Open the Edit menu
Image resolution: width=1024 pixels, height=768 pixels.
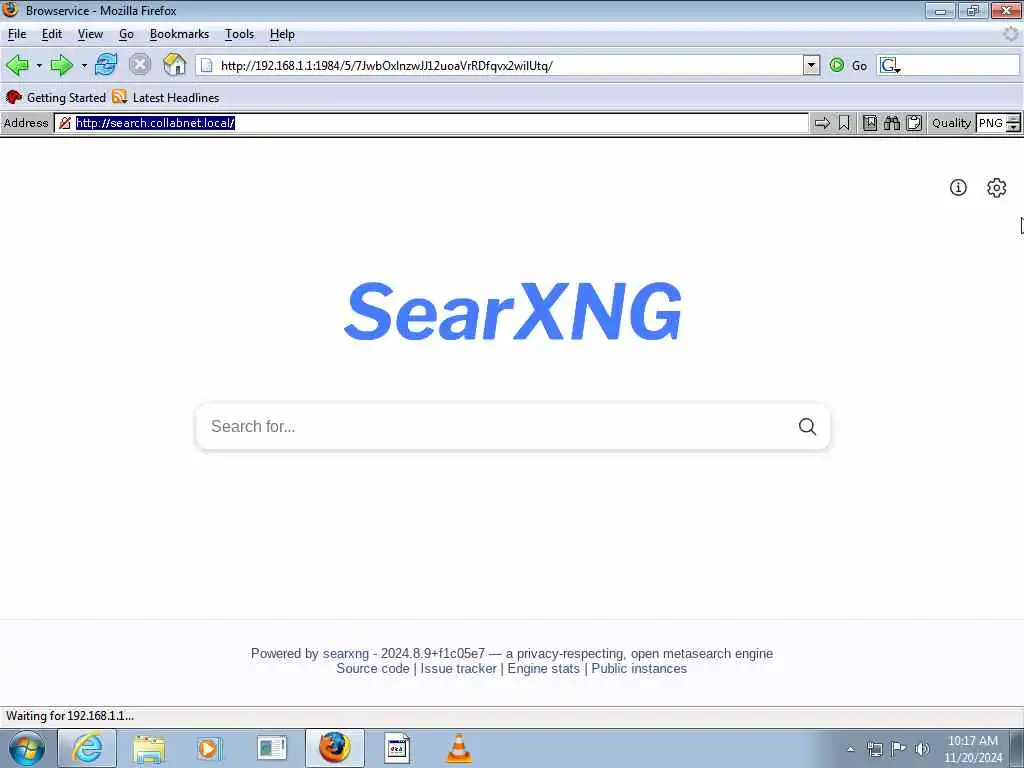pos(52,34)
